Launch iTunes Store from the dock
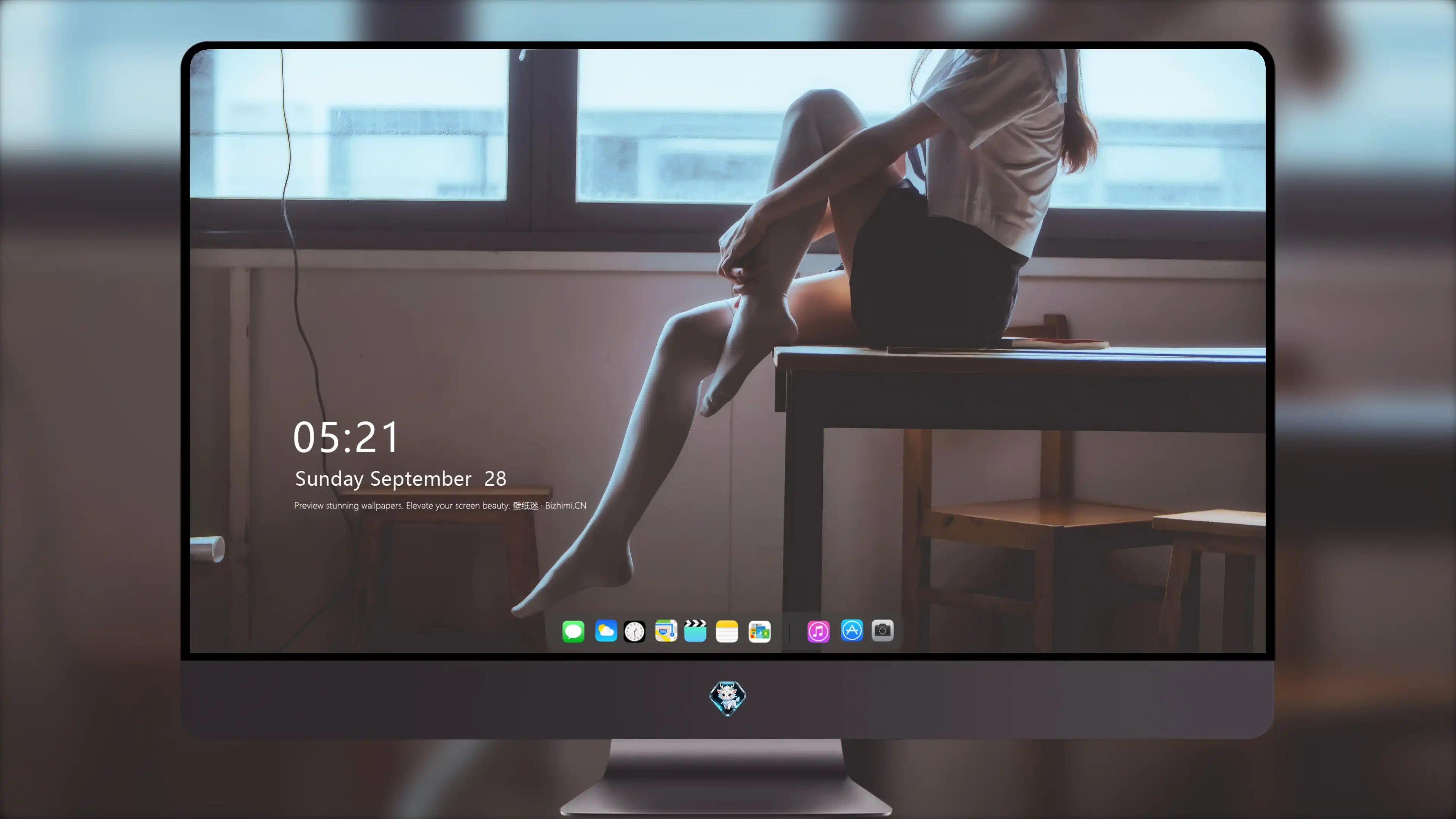This screenshot has width=1456, height=819. point(819,631)
